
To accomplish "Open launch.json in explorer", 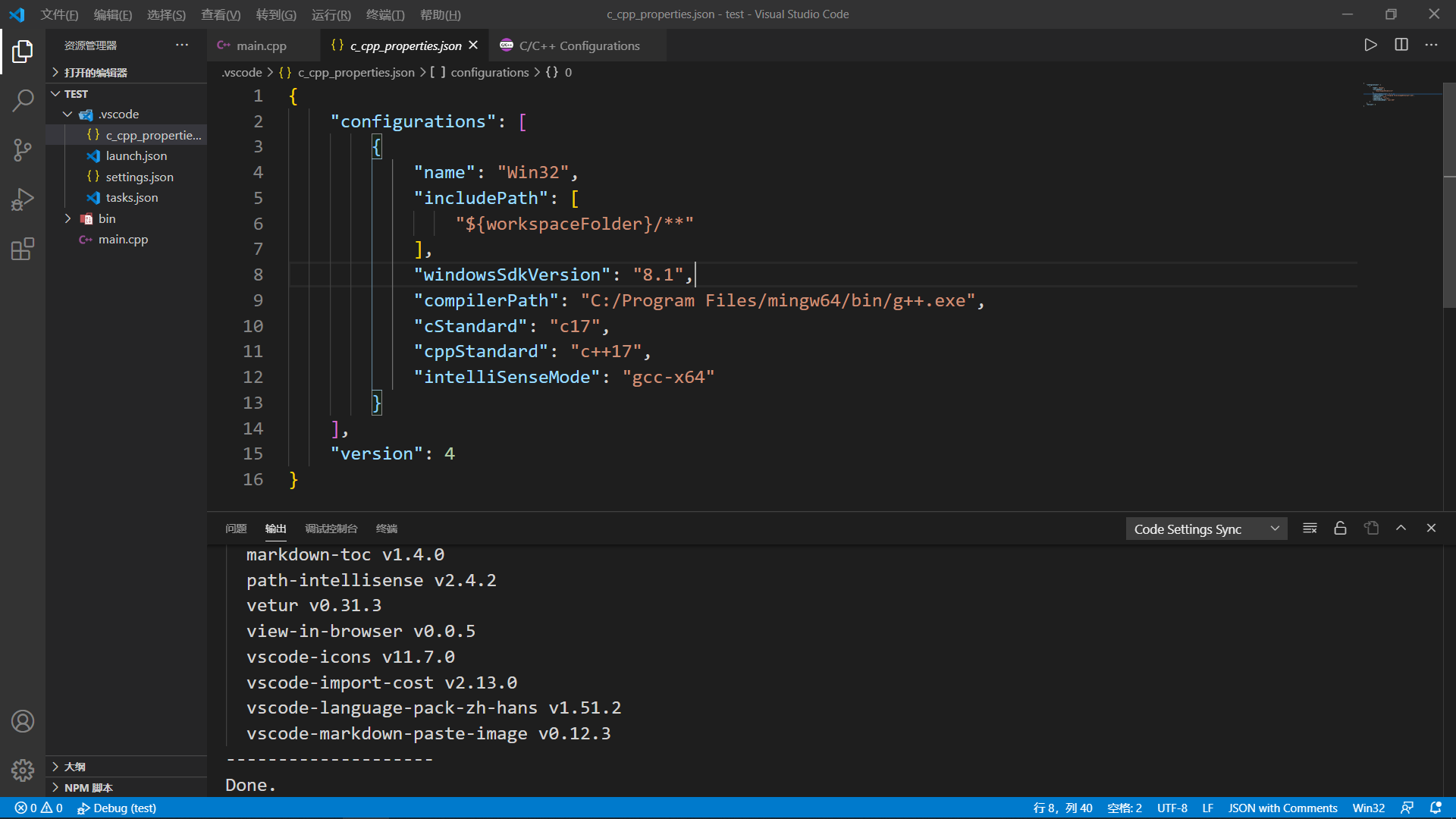I will tap(127, 156).
